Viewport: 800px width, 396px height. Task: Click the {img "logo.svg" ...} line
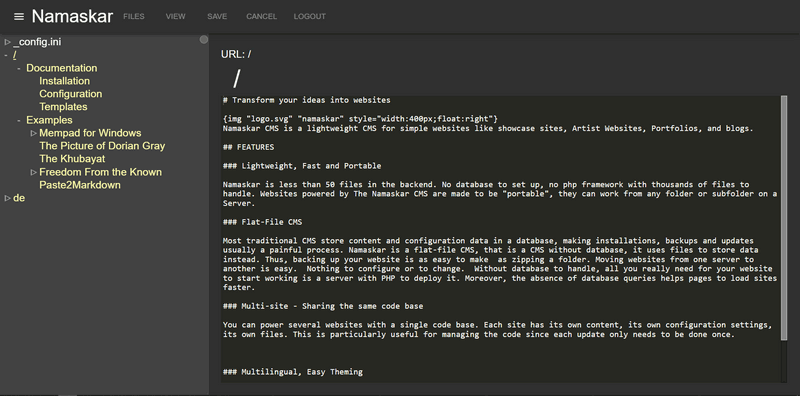360,119
